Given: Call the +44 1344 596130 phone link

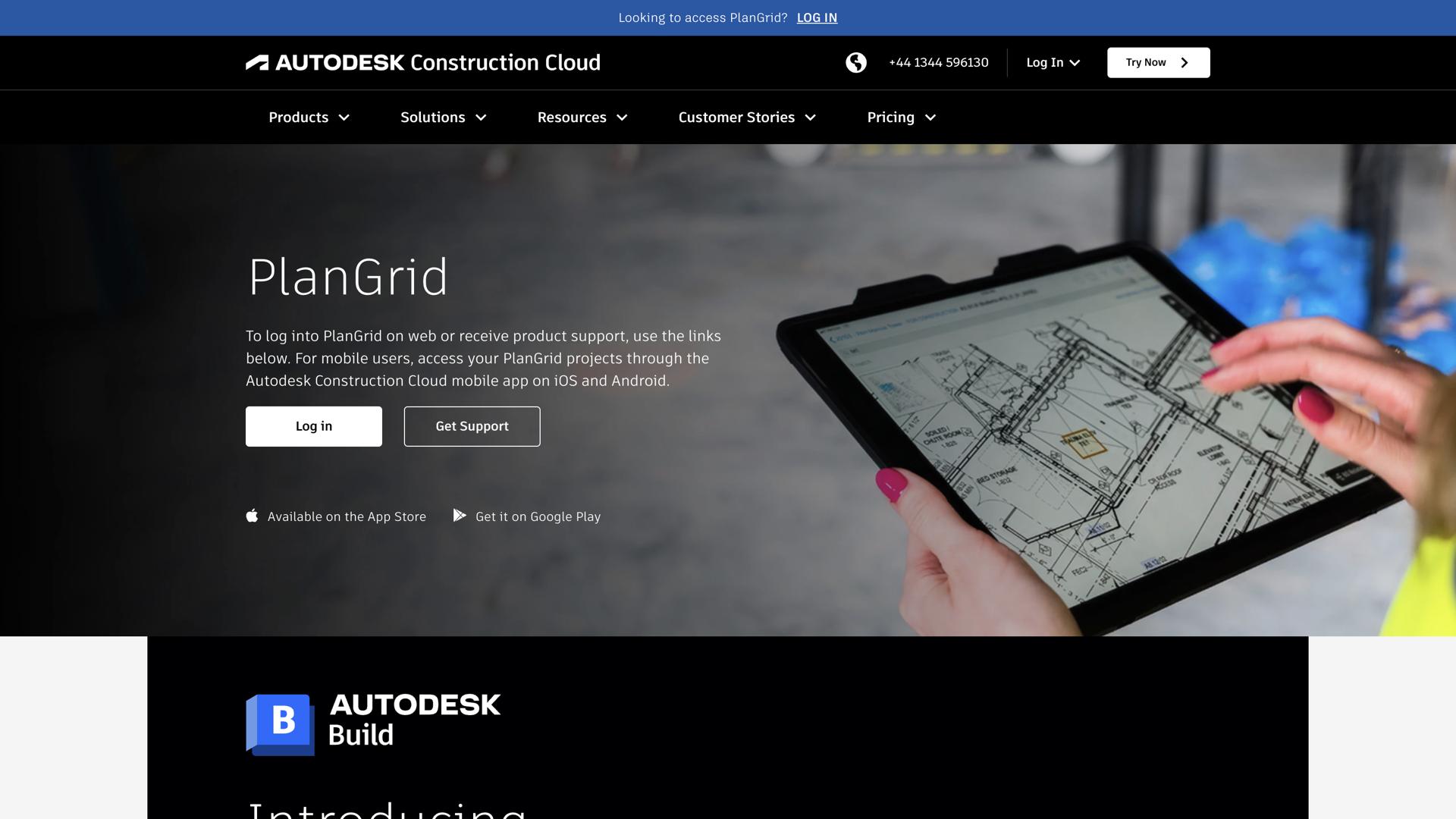Looking at the screenshot, I should [938, 63].
